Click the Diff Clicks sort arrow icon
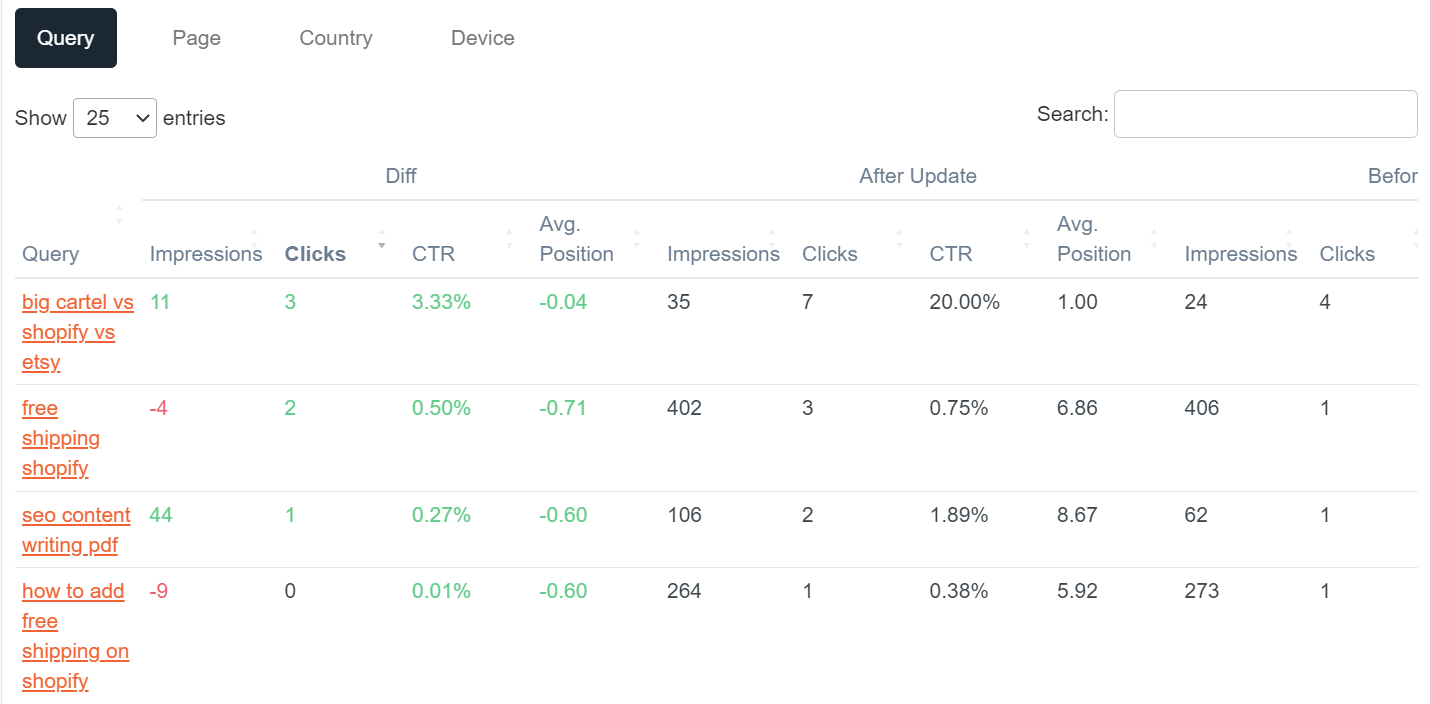The image size is (1430, 704). 381,238
